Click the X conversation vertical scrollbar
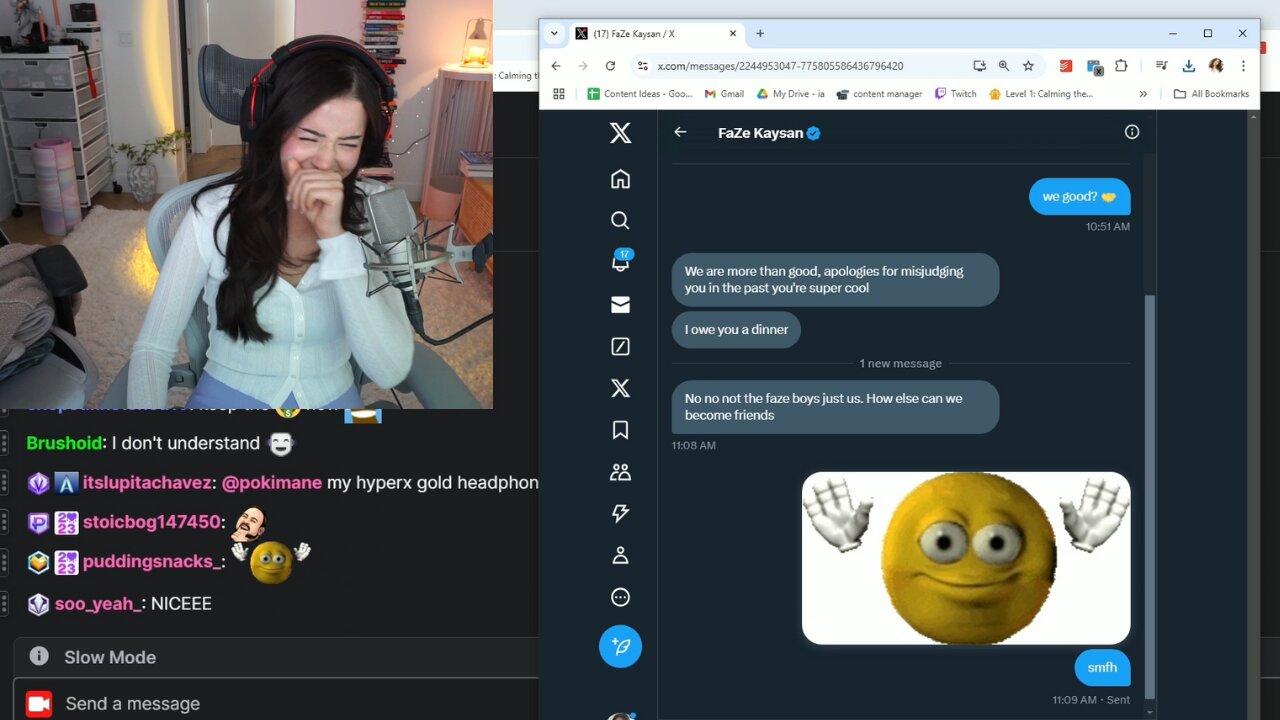The width and height of the screenshot is (1280, 720). 1149,497
